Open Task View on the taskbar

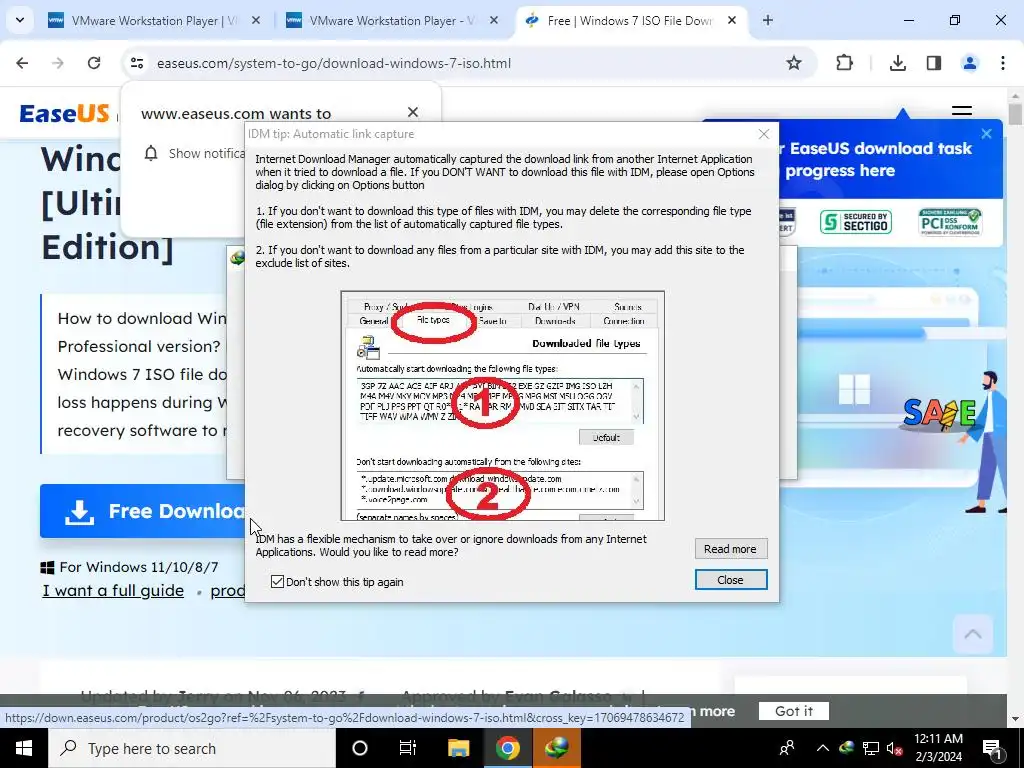(408, 748)
